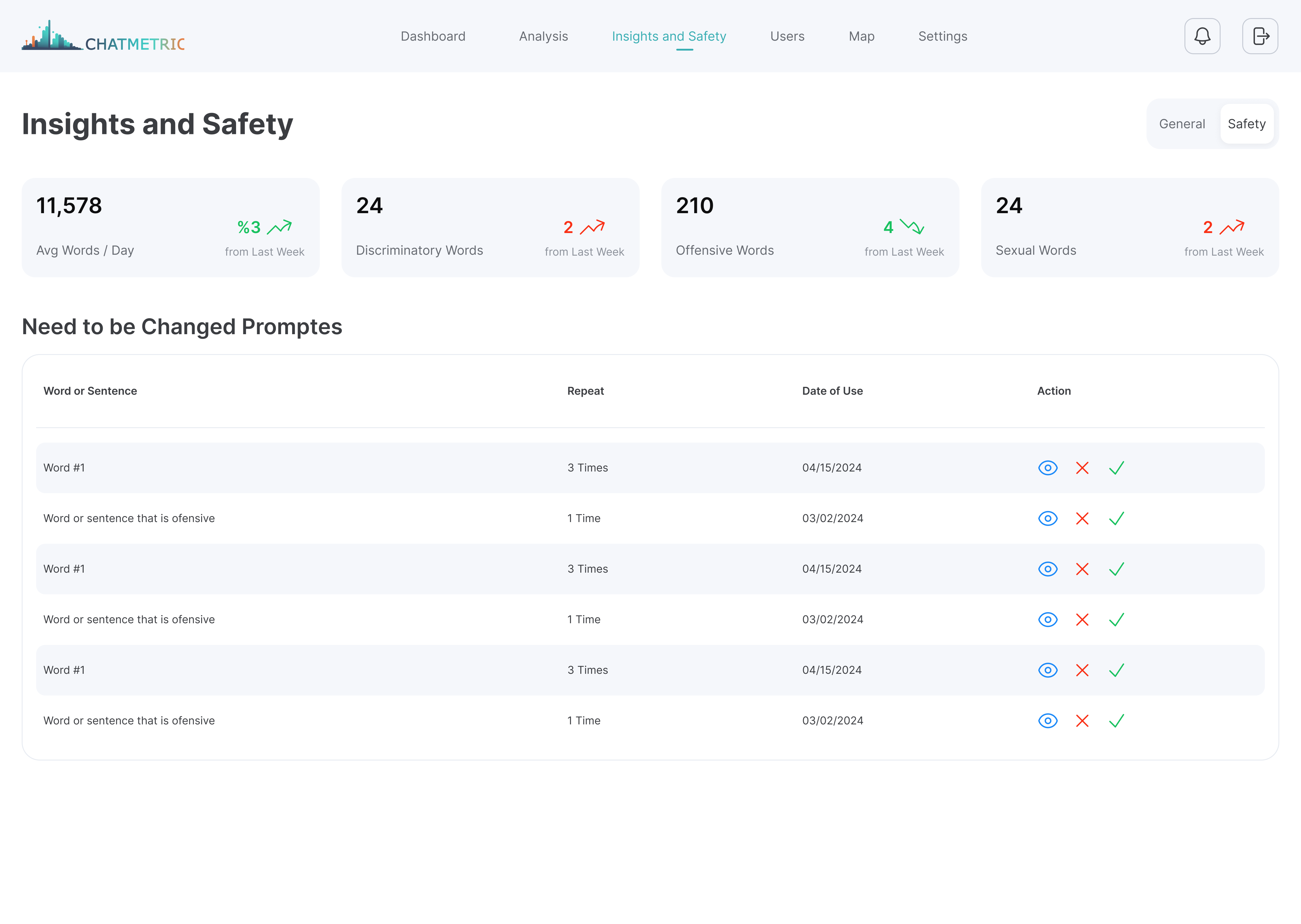Click eye icon in last table row
This screenshot has height=924, width=1301.
pos(1047,721)
